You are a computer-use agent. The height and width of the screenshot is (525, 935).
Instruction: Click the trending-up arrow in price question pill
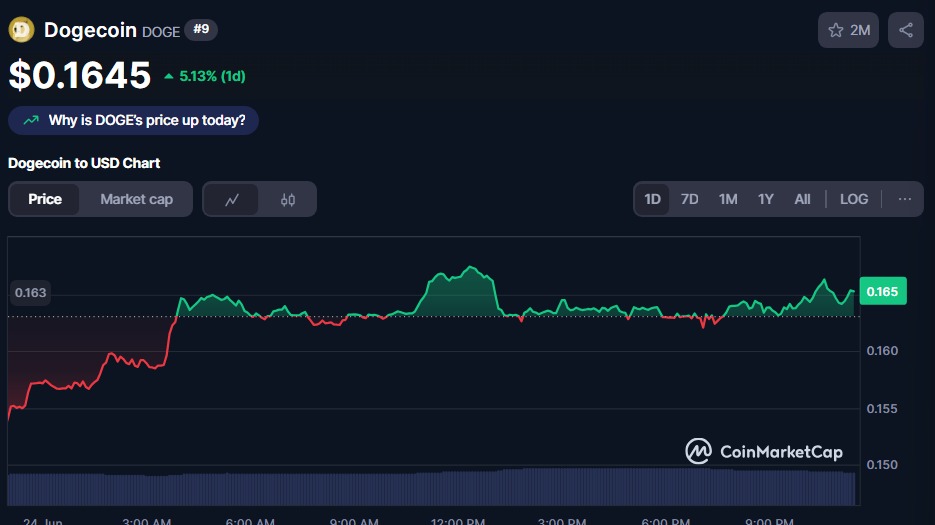(31, 120)
